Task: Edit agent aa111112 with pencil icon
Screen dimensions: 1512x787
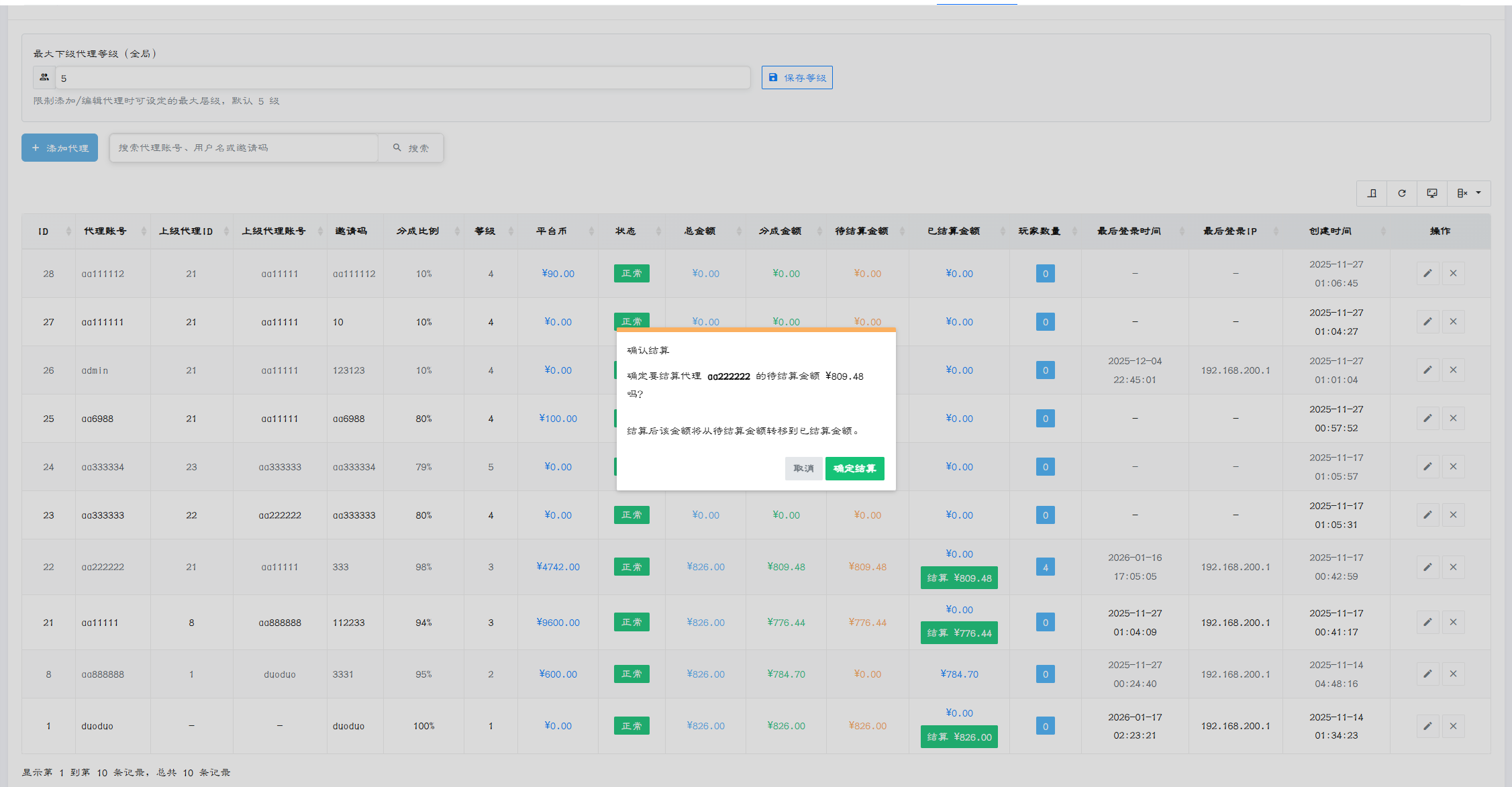Action: (1427, 274)
